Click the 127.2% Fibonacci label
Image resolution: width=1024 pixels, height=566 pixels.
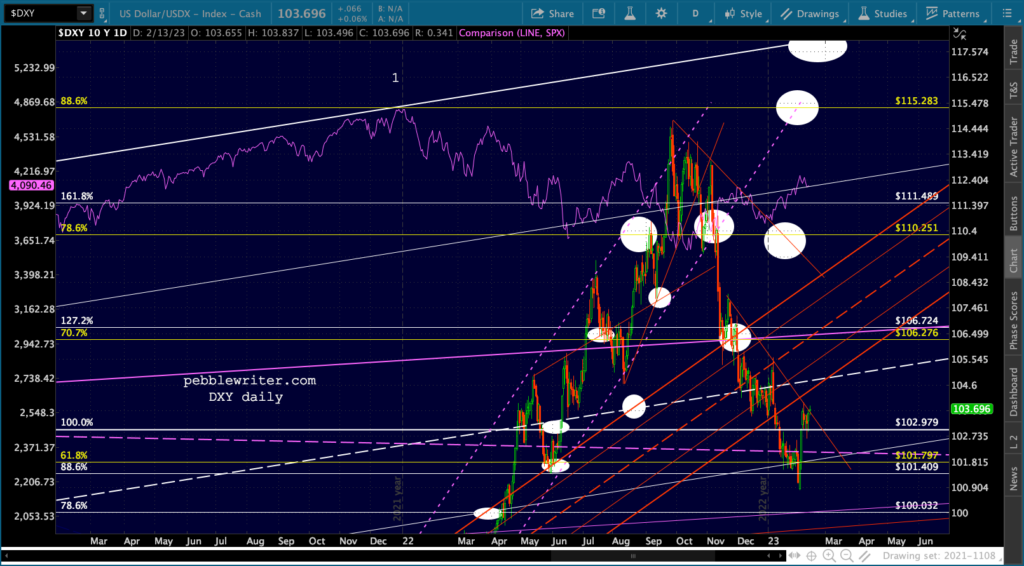coord(76,321)
